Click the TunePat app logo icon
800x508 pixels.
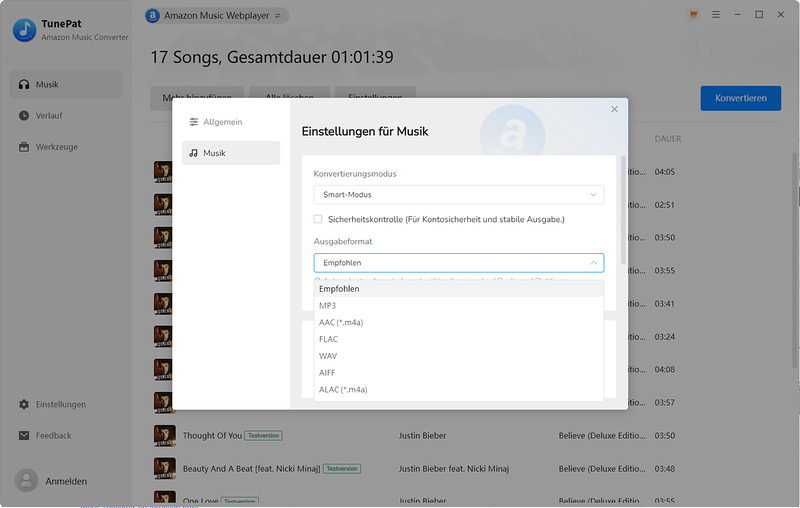tap(24, 30)
